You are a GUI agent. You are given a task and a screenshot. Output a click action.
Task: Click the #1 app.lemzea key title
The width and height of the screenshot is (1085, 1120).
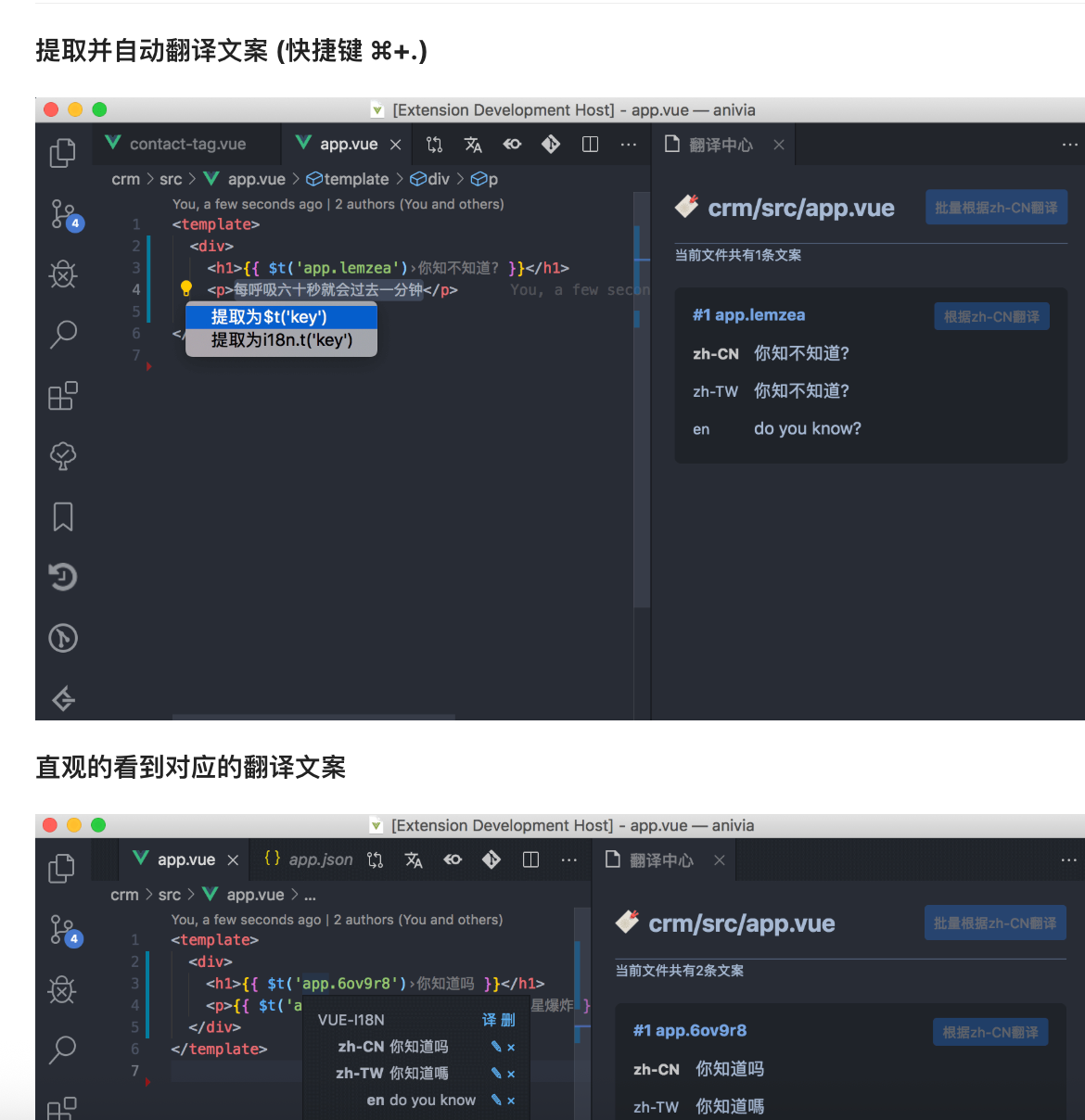pos(748,315)
